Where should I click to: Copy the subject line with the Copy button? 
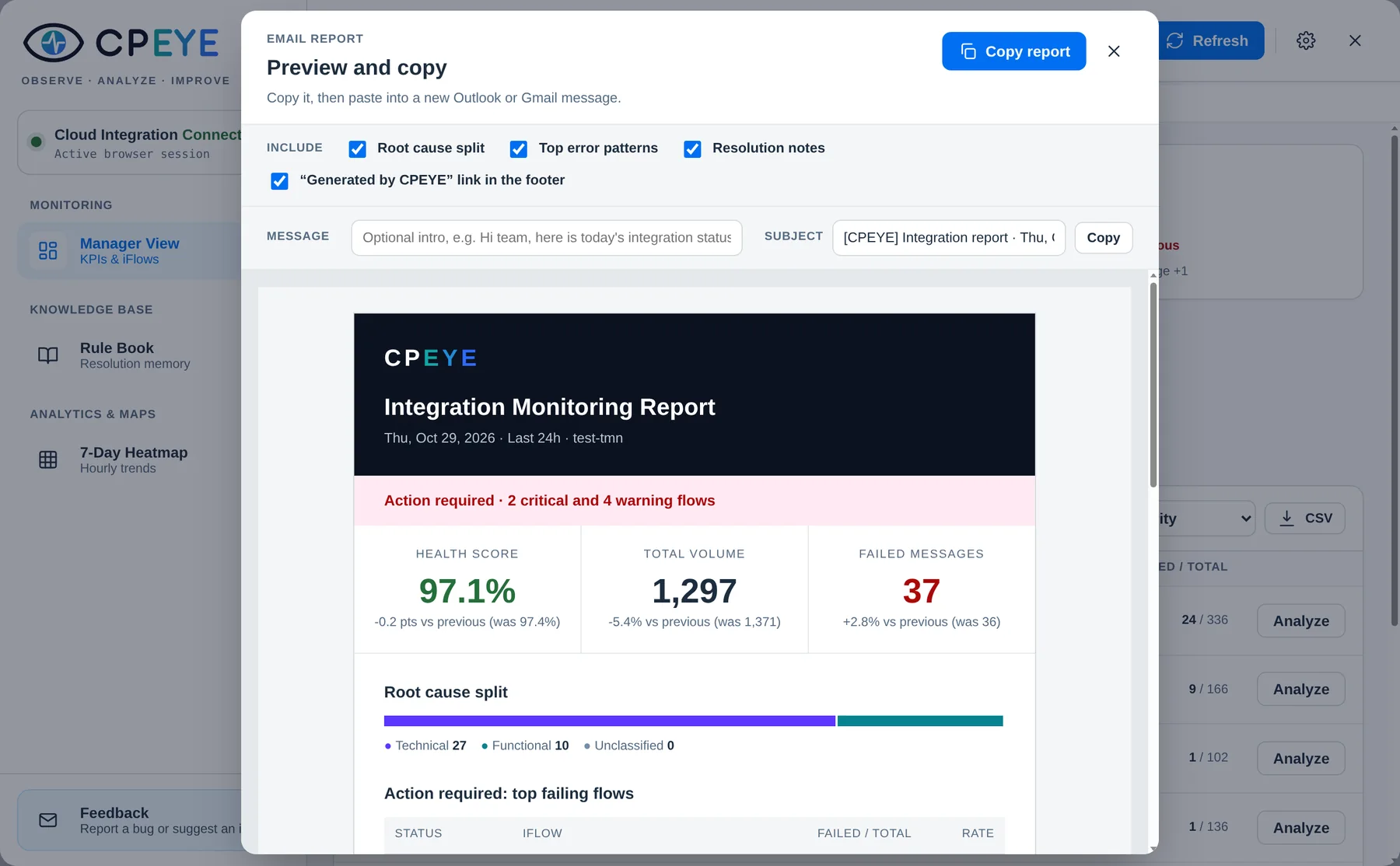1103,238
